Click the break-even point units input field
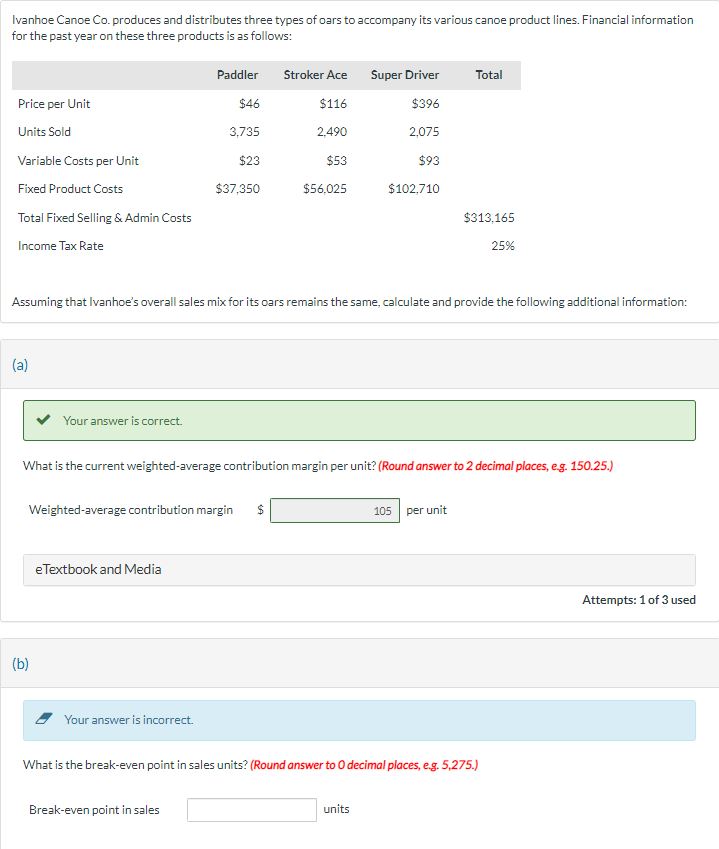The height and width of the screenshot is (849, 719). (252, 809)
